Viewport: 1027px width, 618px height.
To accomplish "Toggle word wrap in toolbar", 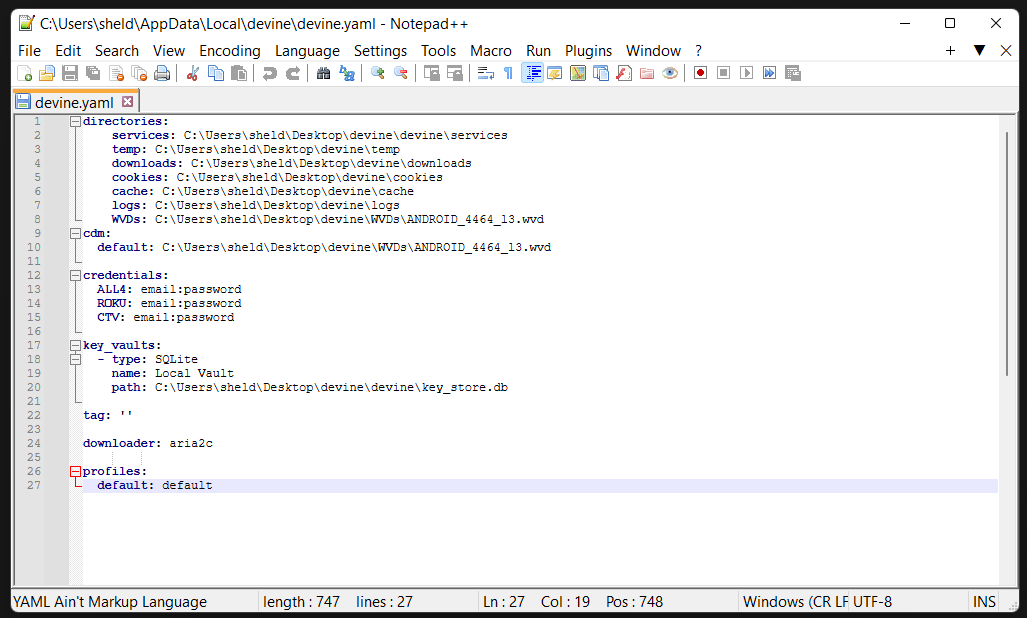I will point(485,73).
